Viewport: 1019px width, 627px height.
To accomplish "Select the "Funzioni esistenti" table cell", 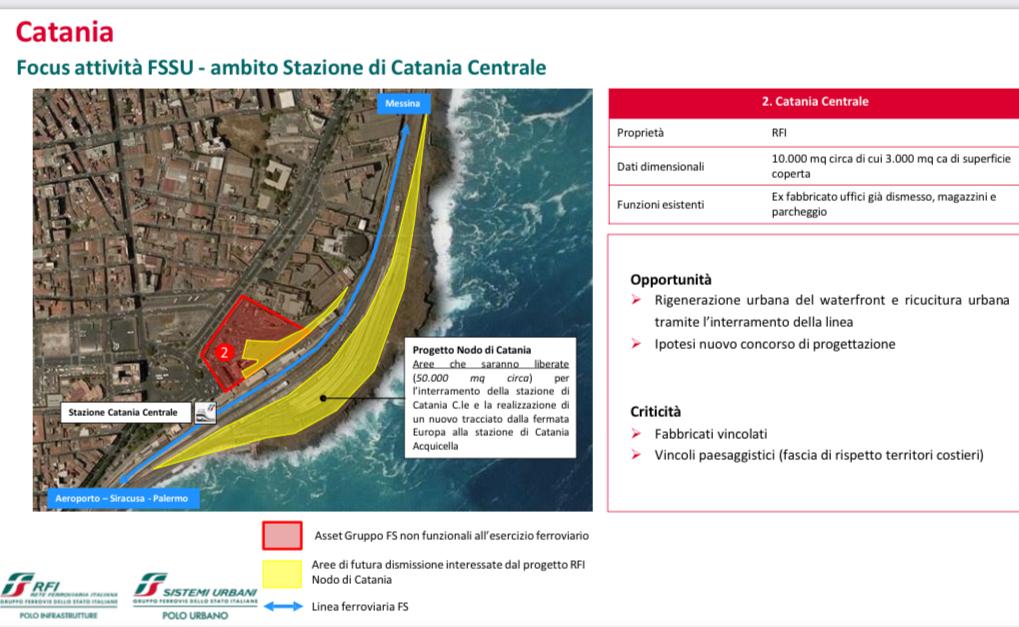I will pos(660,205).
